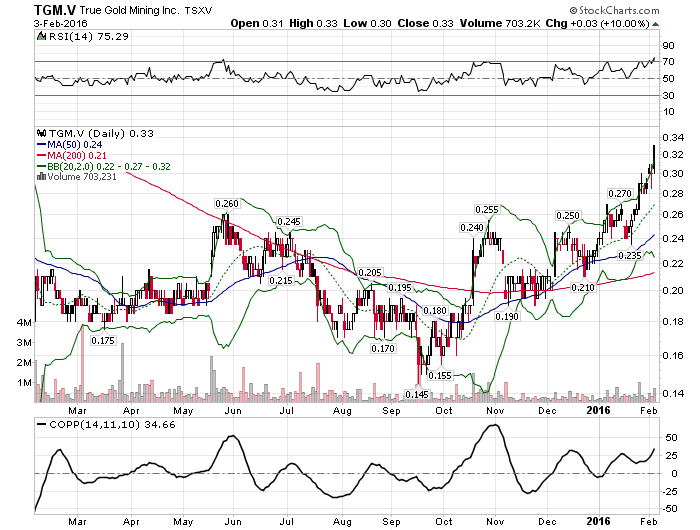
Task: Click the 0.215 price low label
Action: 281,280
